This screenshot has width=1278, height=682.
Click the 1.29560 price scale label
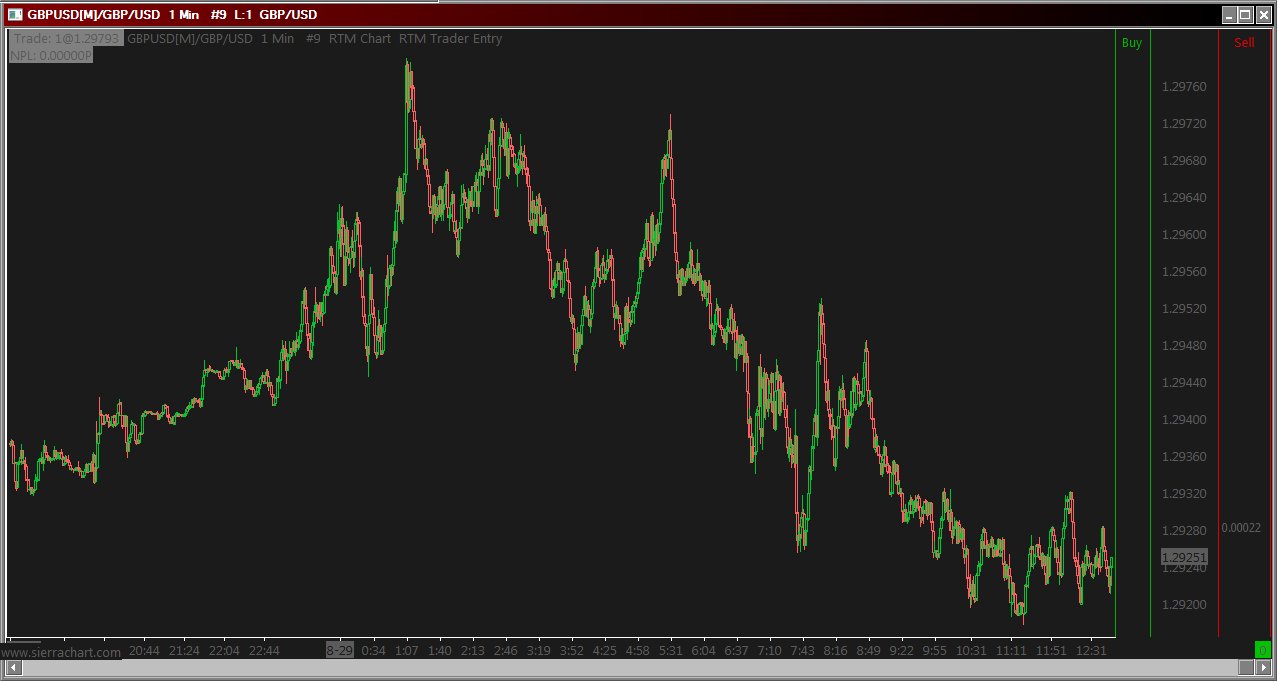point(1184,272)
